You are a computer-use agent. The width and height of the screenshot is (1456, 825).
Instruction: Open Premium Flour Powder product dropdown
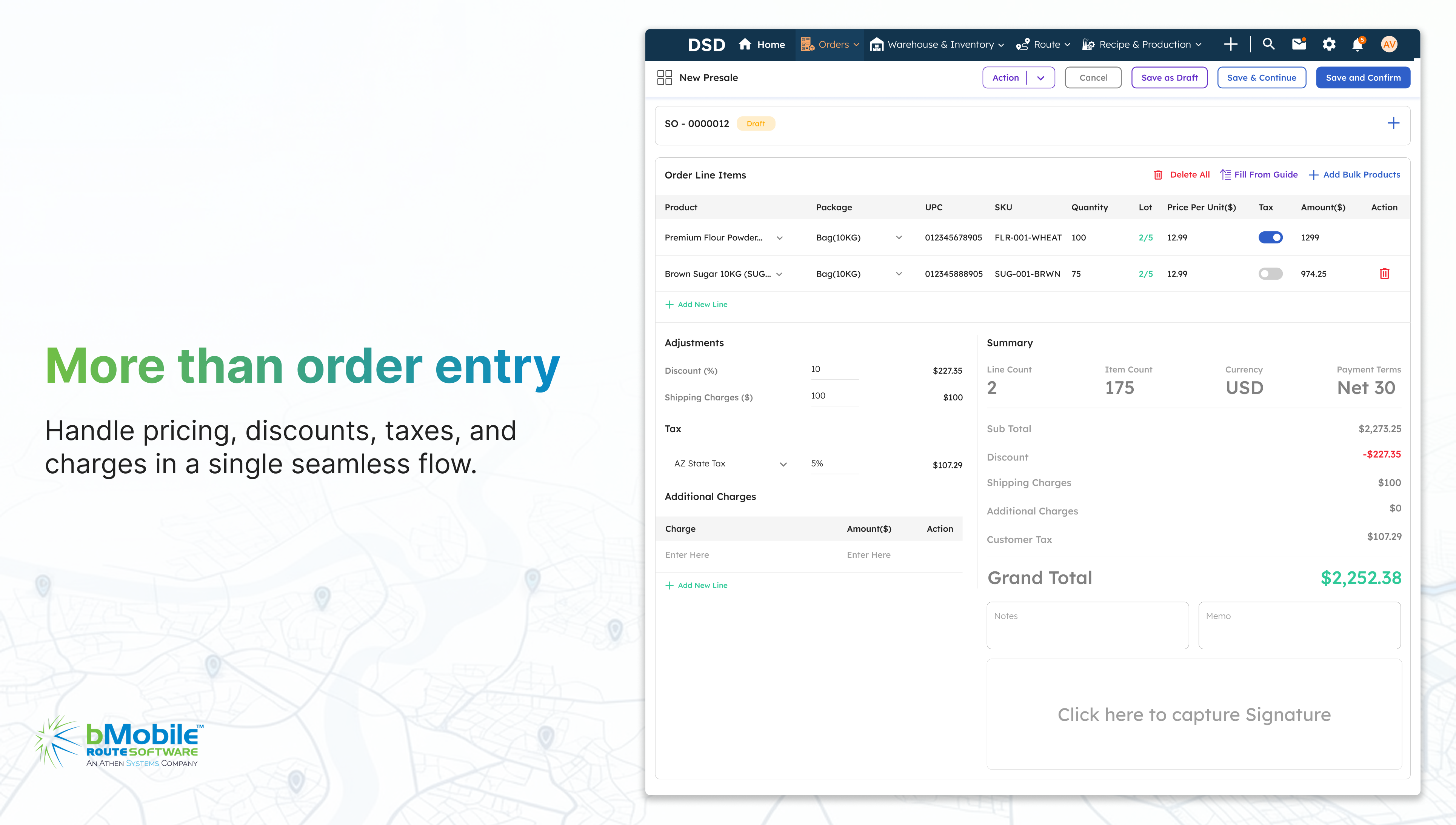tap(780, 238)
